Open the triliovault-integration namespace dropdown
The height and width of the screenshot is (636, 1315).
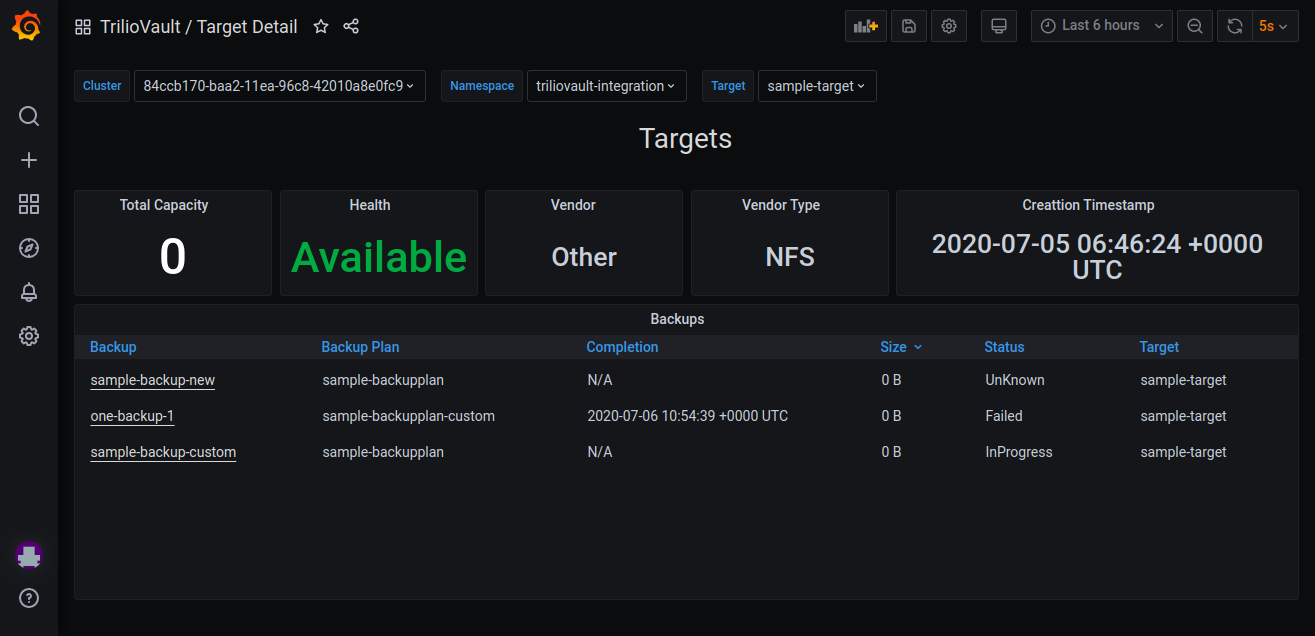pyautogui.click(x=607, y=86)
